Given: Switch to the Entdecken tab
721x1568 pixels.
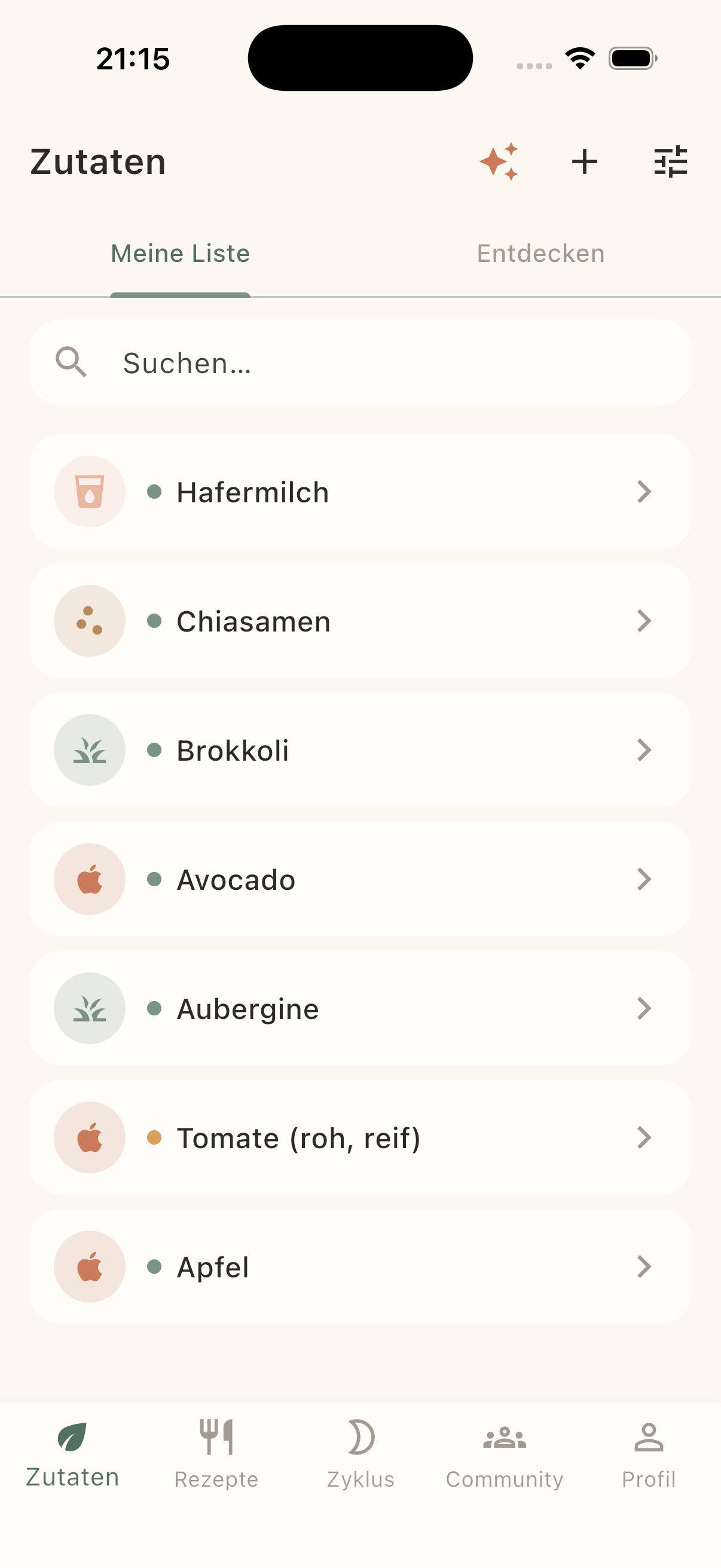Looking at the screenshot, I should coord(541,254).
